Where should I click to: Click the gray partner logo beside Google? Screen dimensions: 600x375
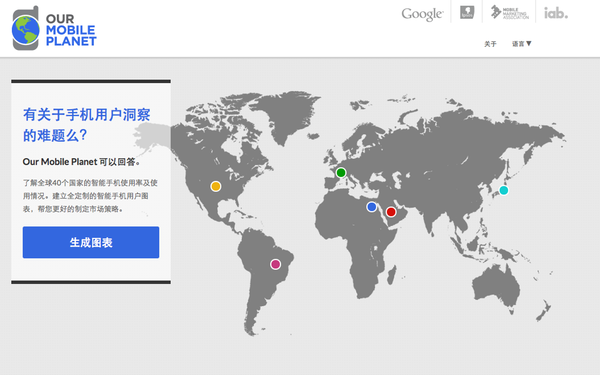(467, 12)
